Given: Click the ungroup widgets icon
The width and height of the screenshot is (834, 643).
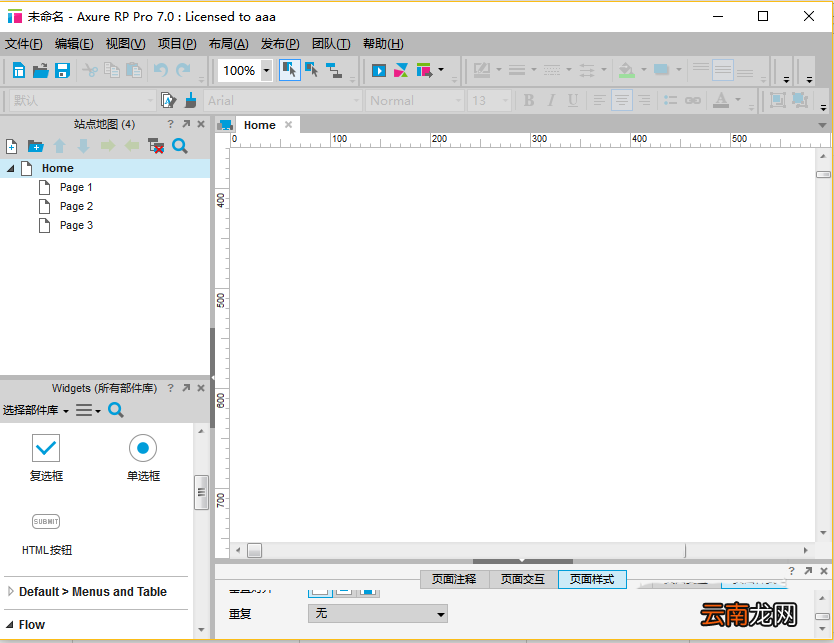Looking at the screenshot, I should (800, 100).
